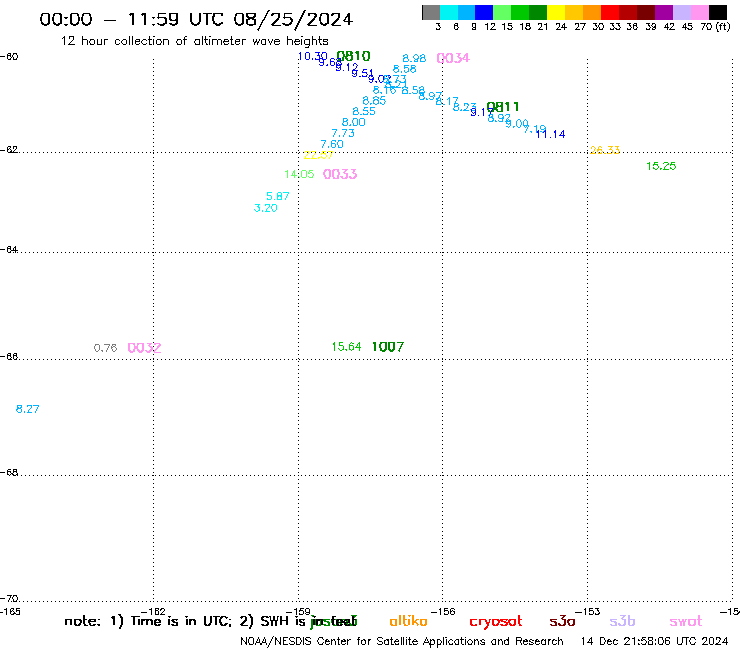Screen dimensions: 740x650
Task: Click the timestamp '14 Dec 21:58:06 UTC 2024'
Action: (x=655, y=642)
